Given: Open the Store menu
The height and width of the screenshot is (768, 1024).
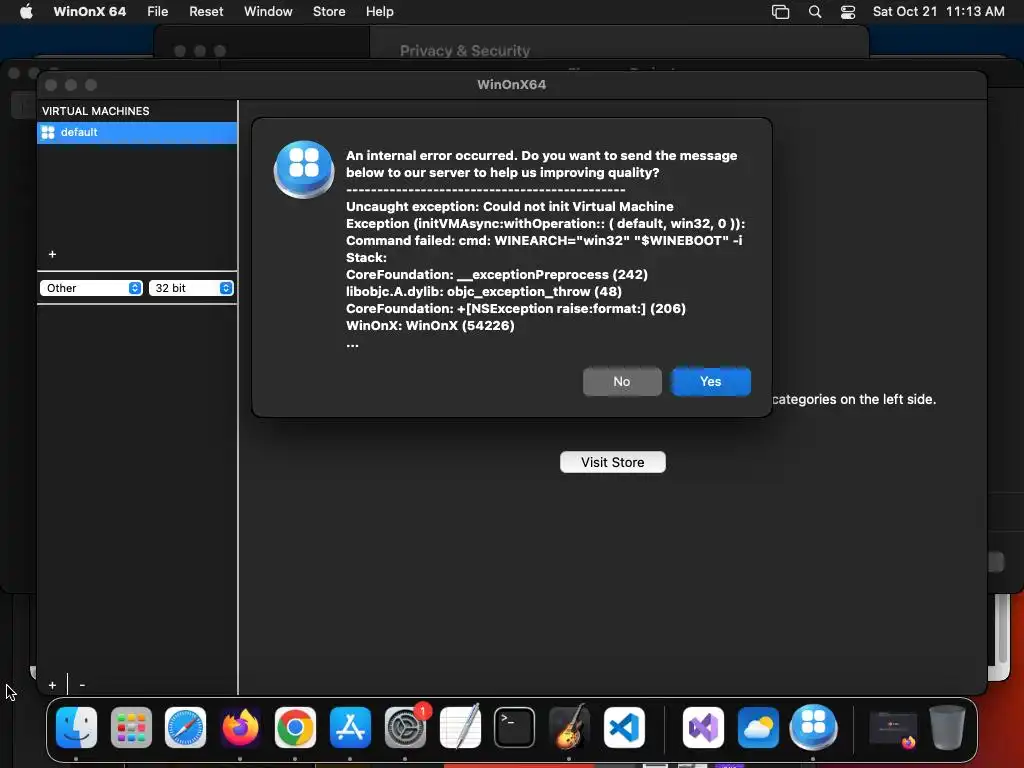Looking at the screenshot, I should pos(329,12).
